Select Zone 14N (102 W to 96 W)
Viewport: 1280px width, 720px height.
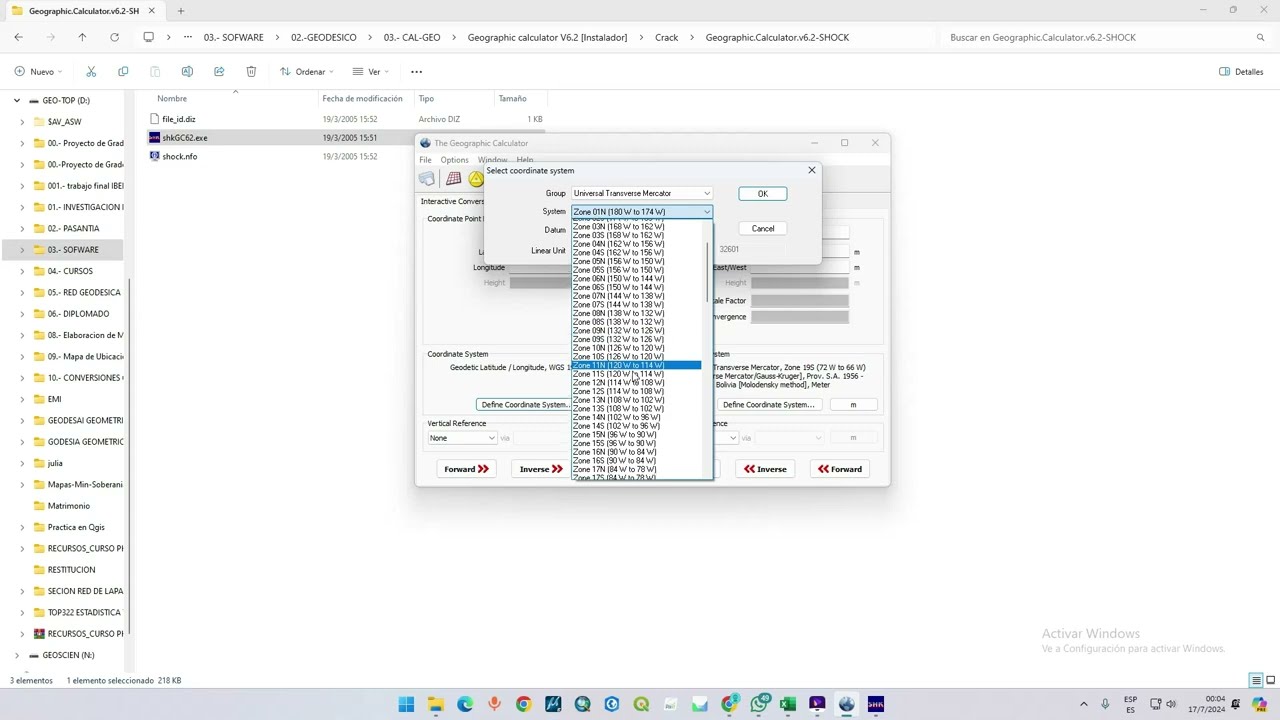[636, 418]
